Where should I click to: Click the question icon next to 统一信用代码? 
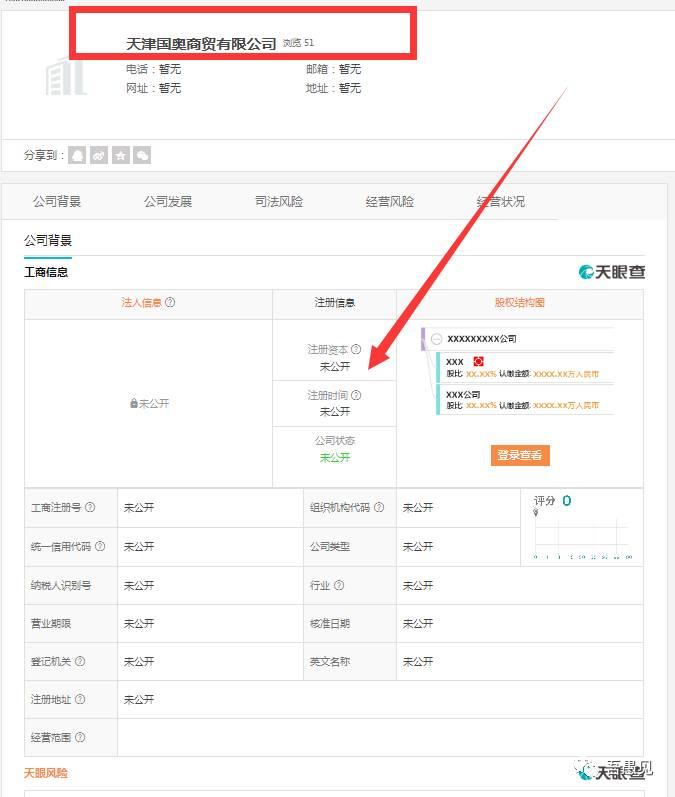[x=100, y=546]
